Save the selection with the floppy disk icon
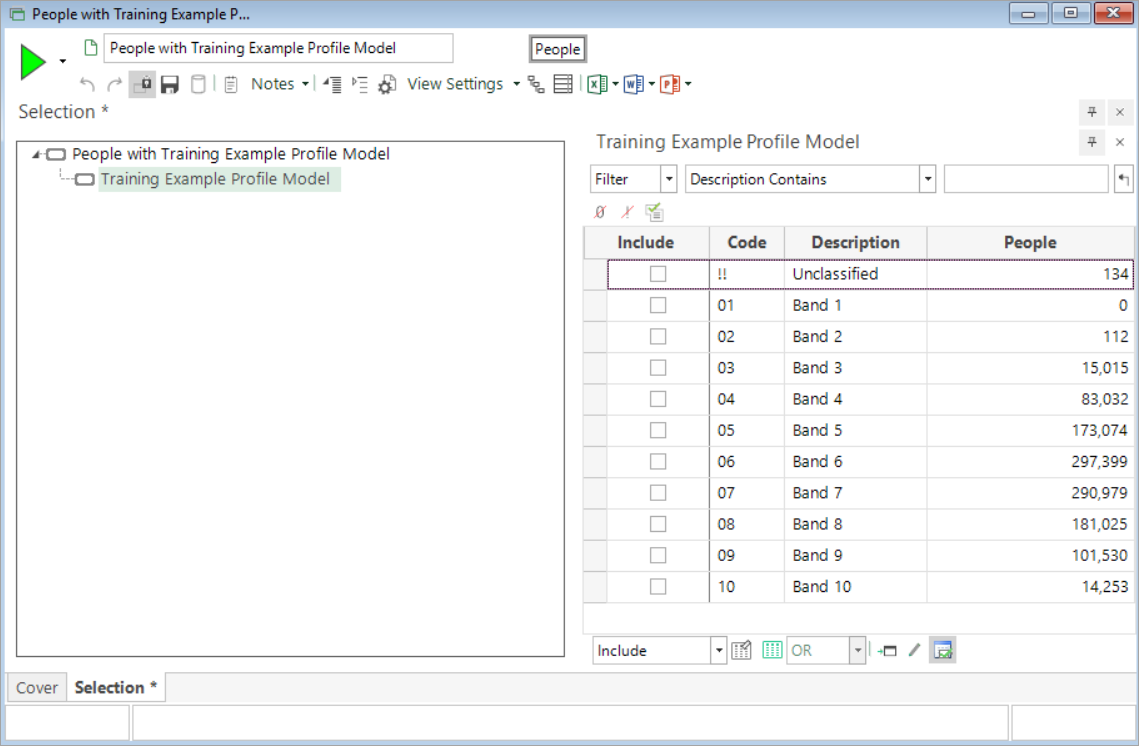Screen dimensions: 1139x746 [170, 84]
